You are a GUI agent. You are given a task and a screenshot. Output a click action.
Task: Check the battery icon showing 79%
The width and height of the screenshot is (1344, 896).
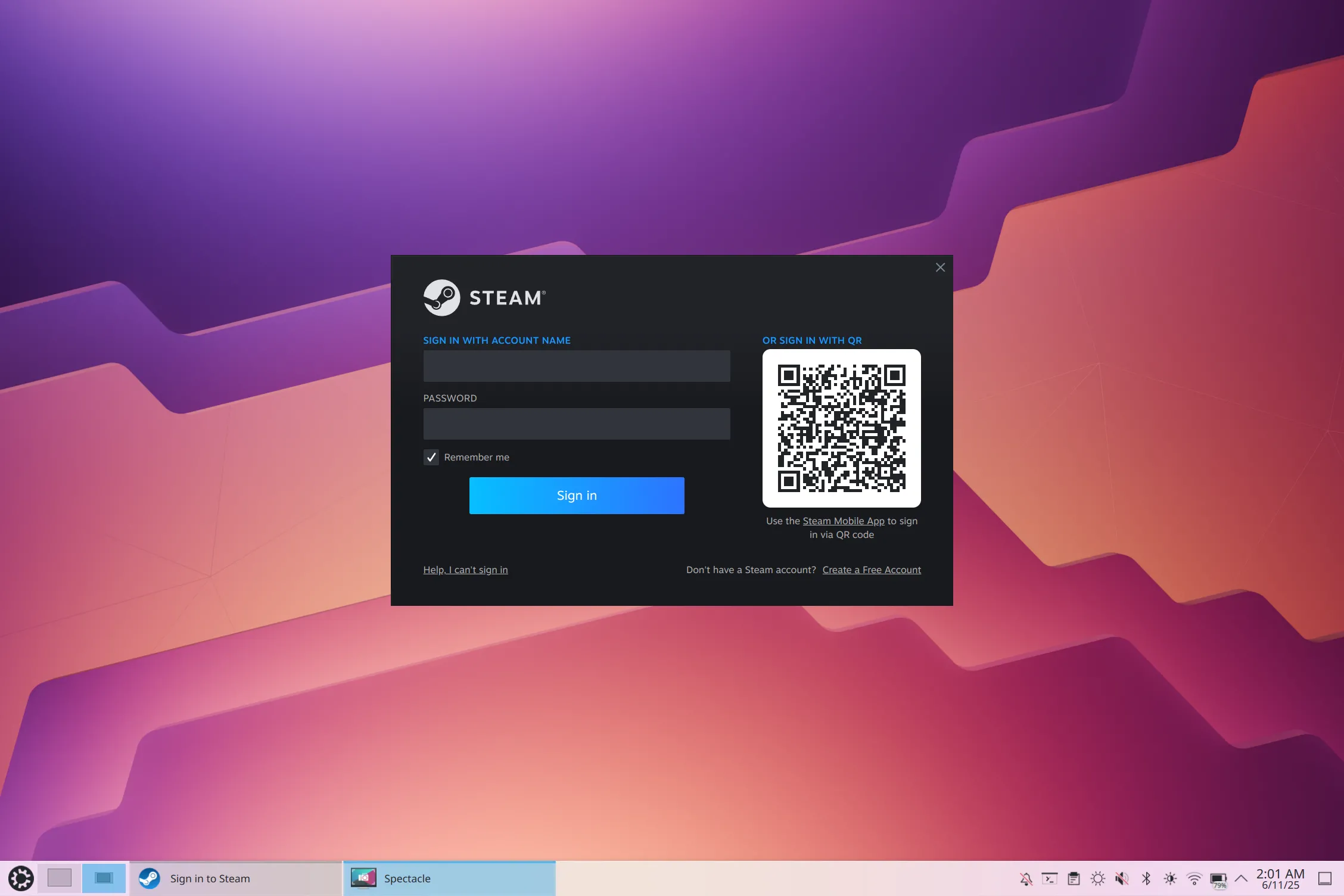click(x=1218, y=878)
